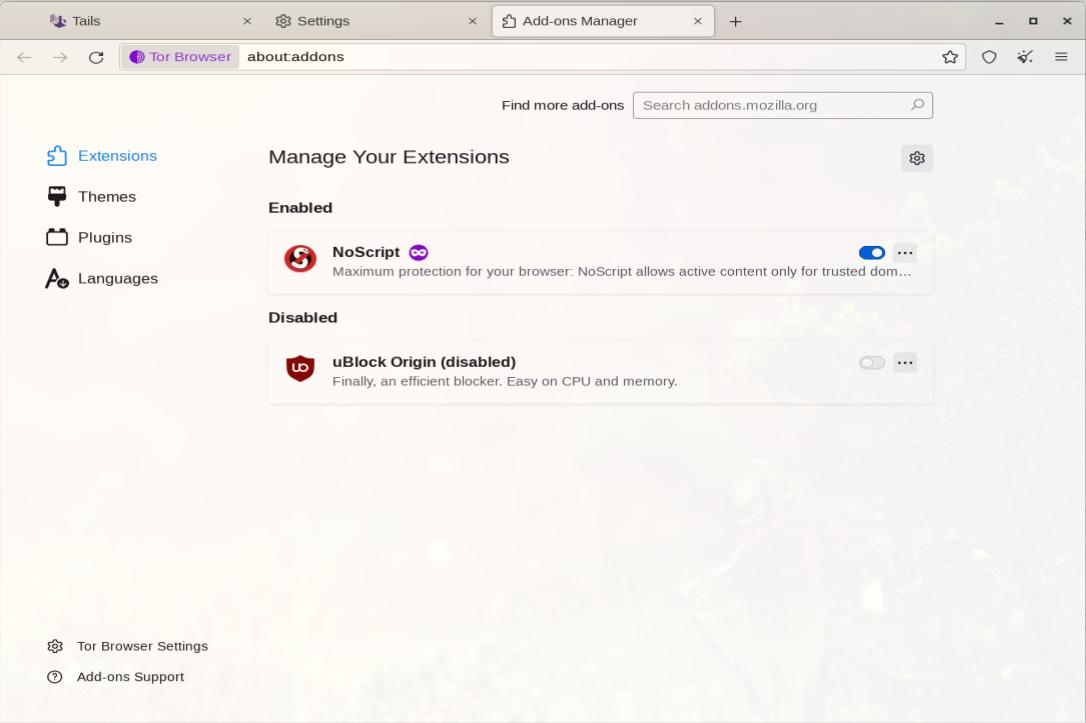The height and width of the screenshot is (723, 1086).
Task: Open Themes in the sidebar
Action: (x=106, y=197)
